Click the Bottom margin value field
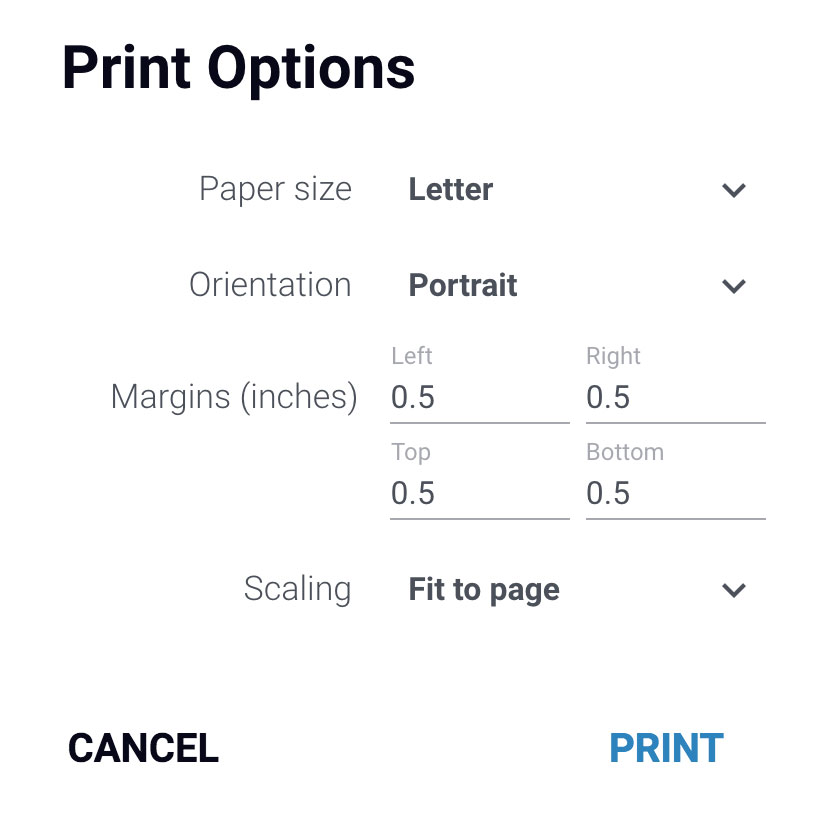 (x=675, y=493)
